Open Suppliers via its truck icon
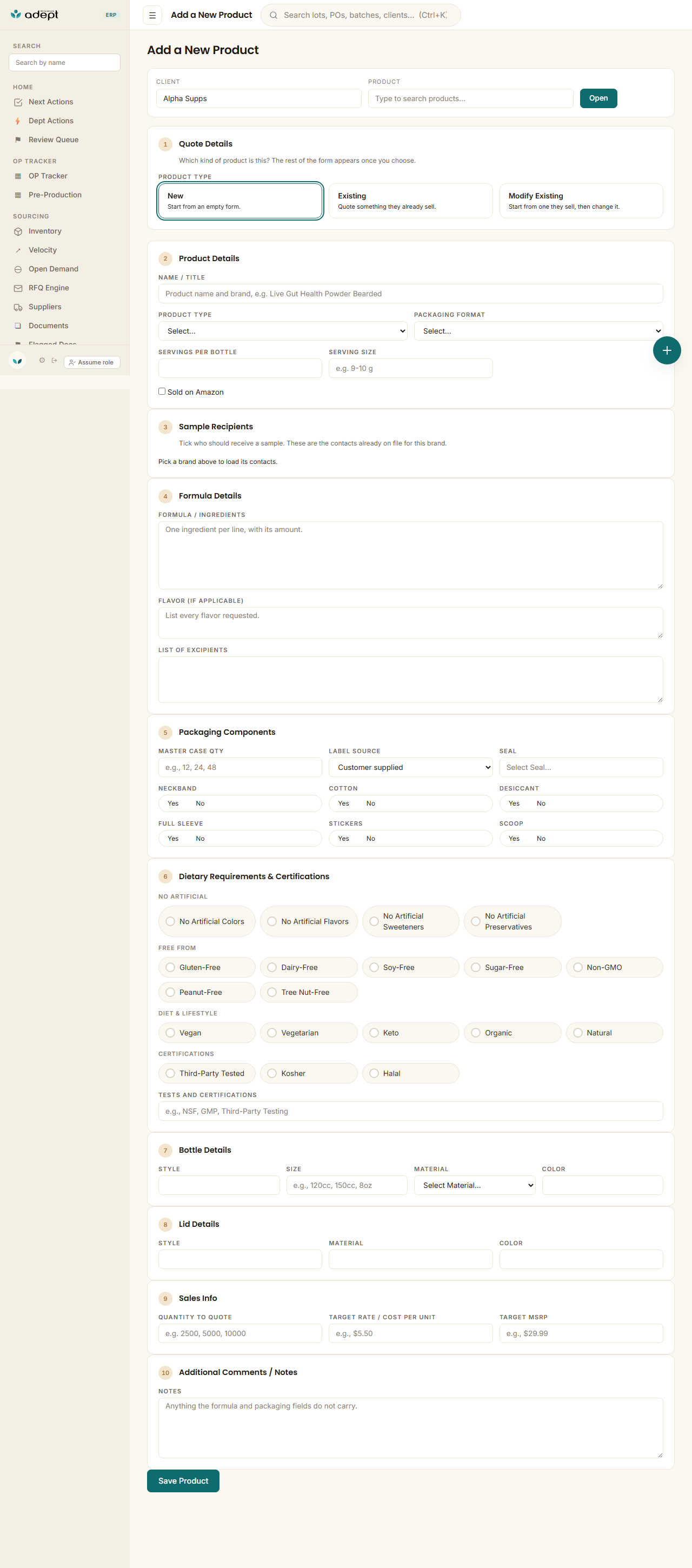 pos(18,308)
